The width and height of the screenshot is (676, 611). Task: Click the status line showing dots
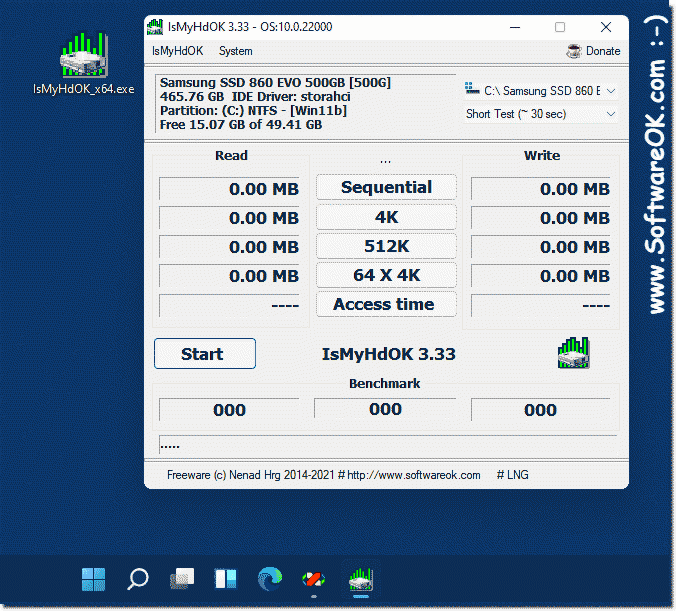coord(388,445)
